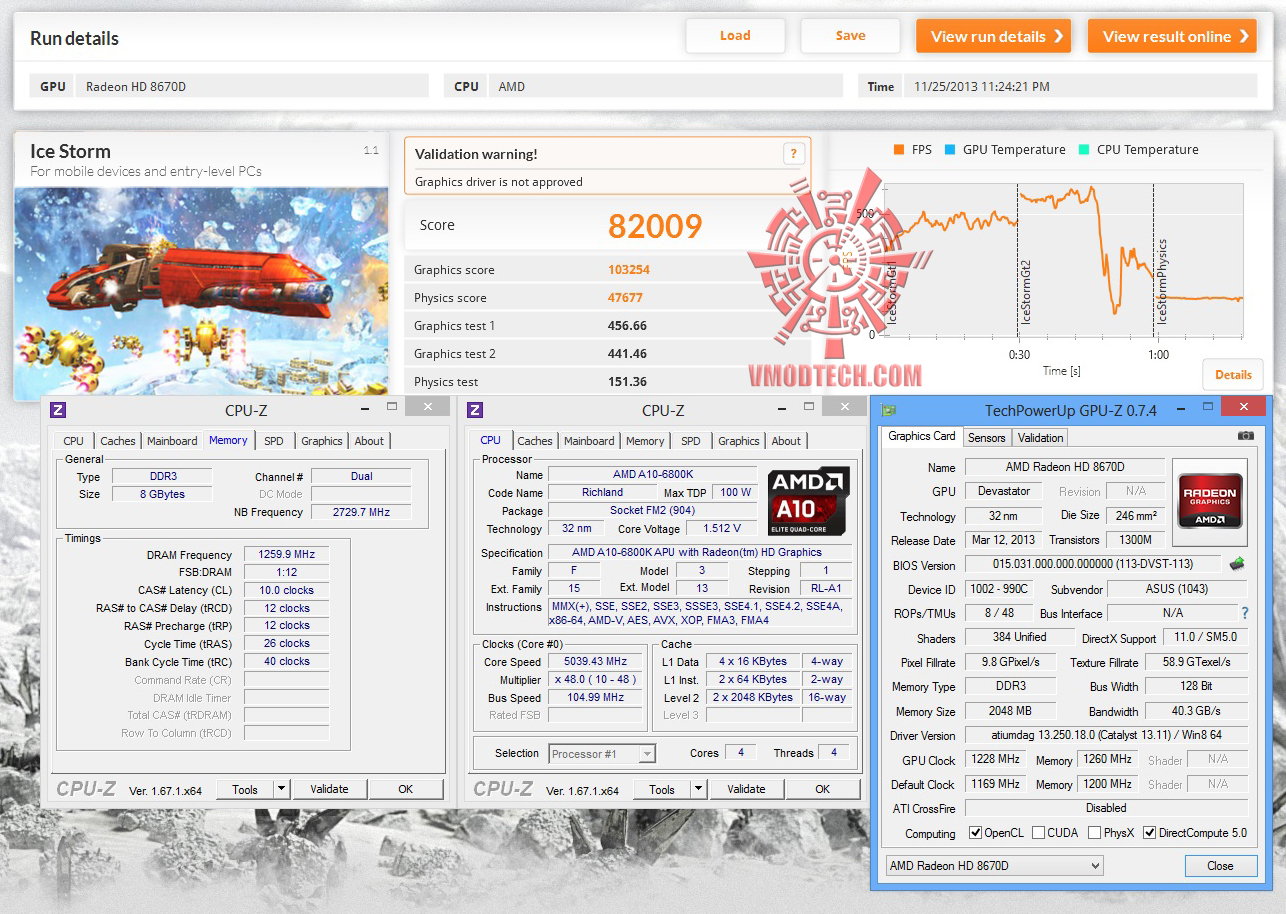1286x914 pixels.
Task: Click the Core Voltage value 1.512 V
Action: pos(722,529)
